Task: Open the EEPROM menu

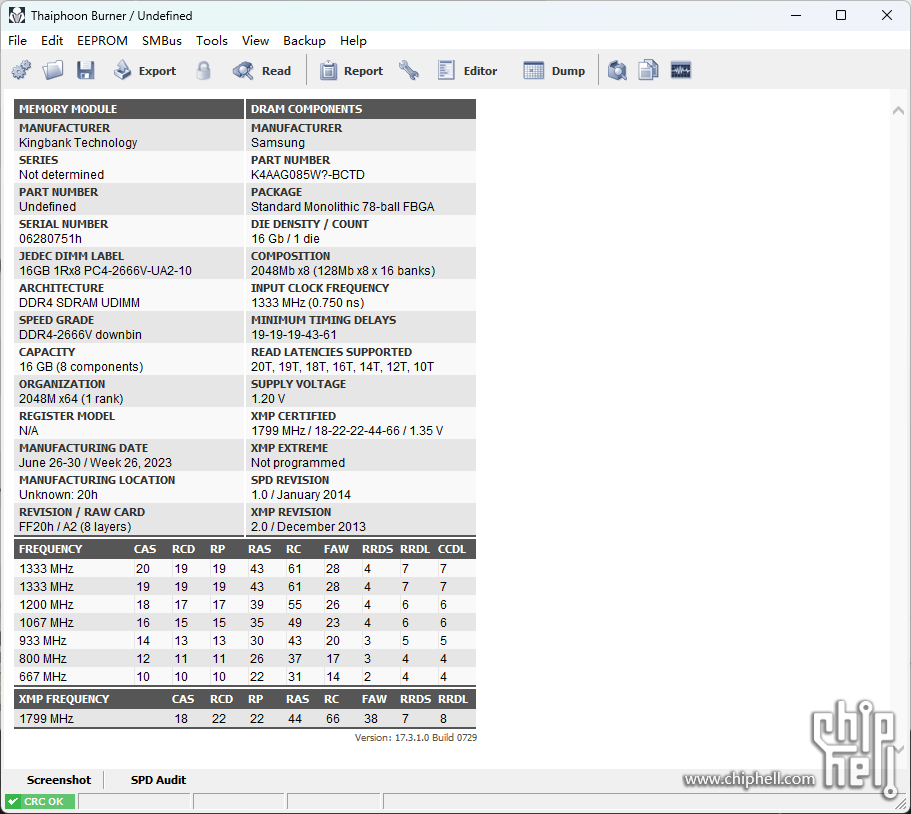Action: pos(102,41)
